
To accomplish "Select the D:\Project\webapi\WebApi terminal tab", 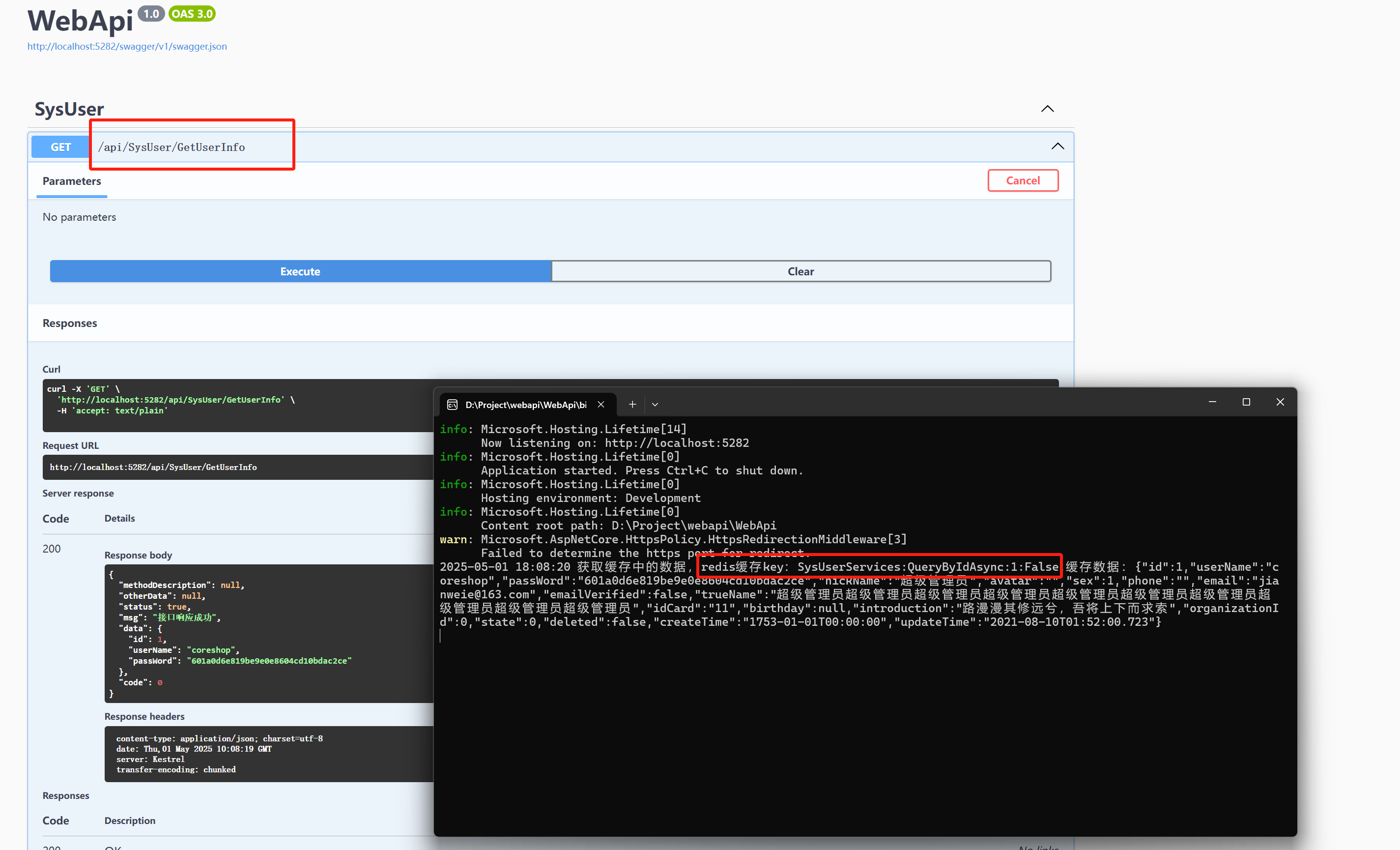I will [526, 404].
